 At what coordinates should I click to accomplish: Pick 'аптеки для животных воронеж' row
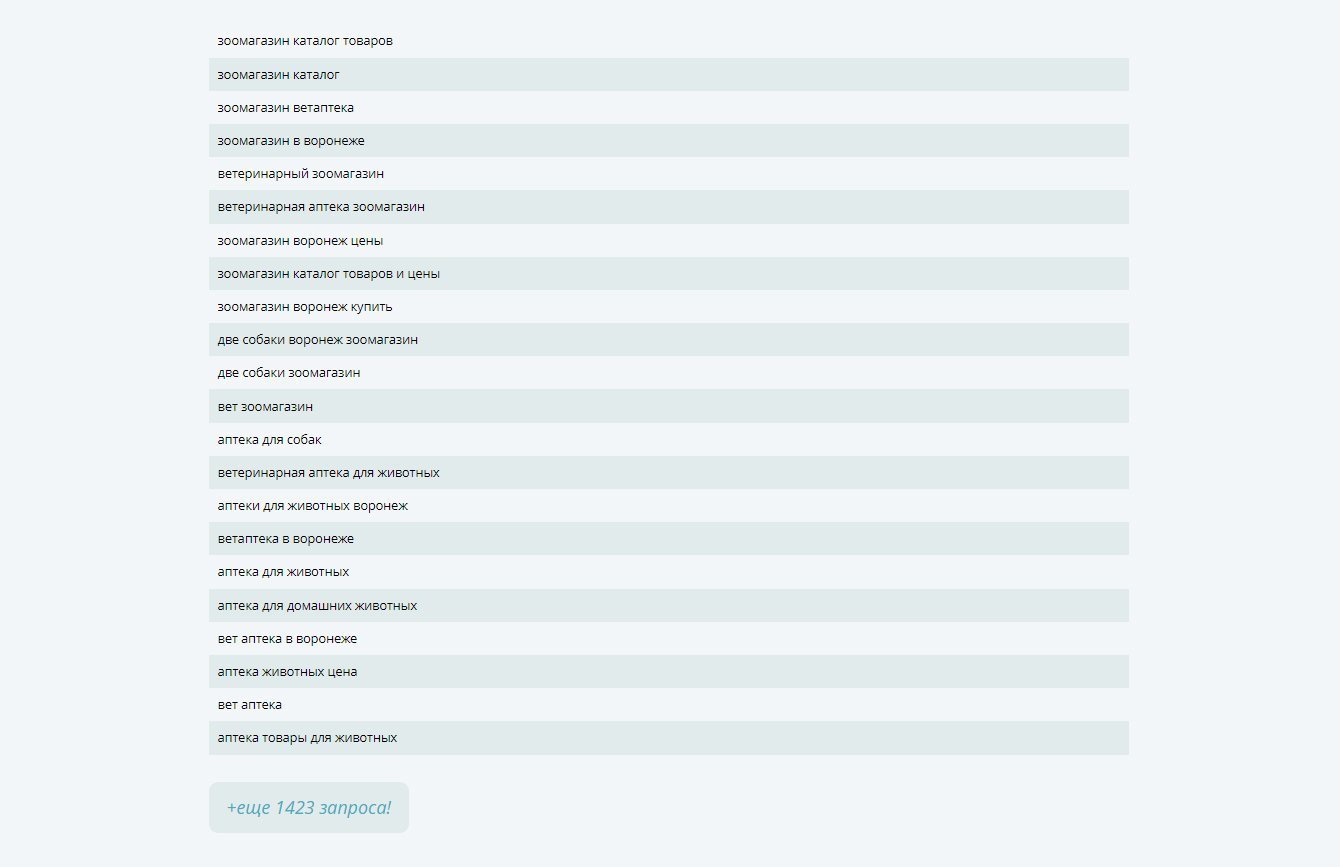pos(669,505)
